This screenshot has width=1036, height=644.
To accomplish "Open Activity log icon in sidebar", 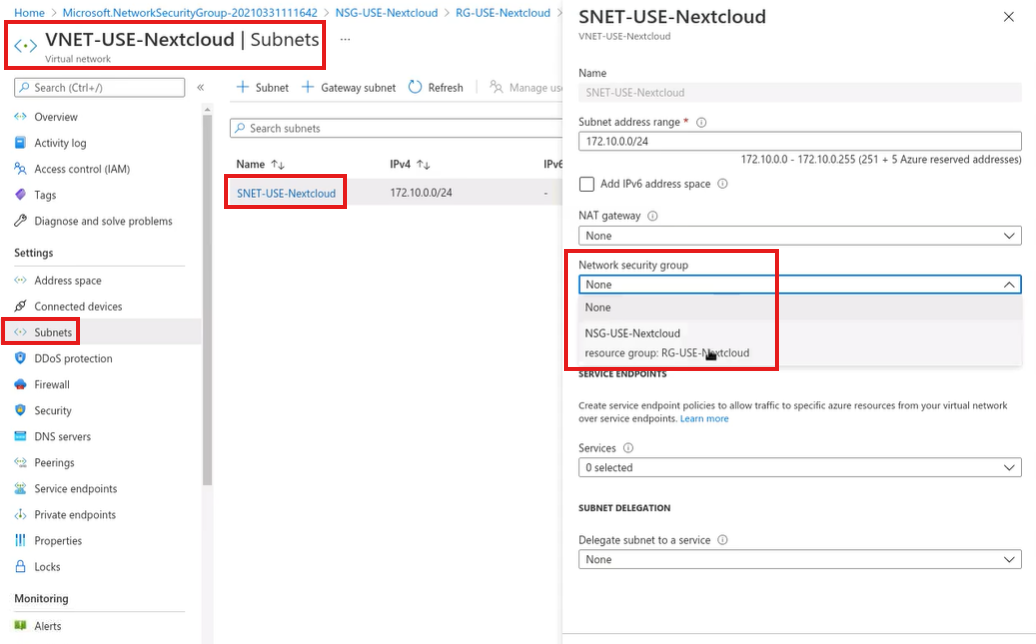I will click(x=20, y=143).
